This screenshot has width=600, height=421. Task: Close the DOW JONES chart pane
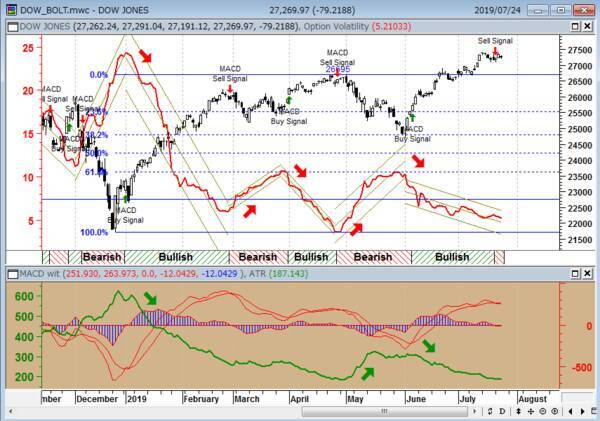coord(587,26)
